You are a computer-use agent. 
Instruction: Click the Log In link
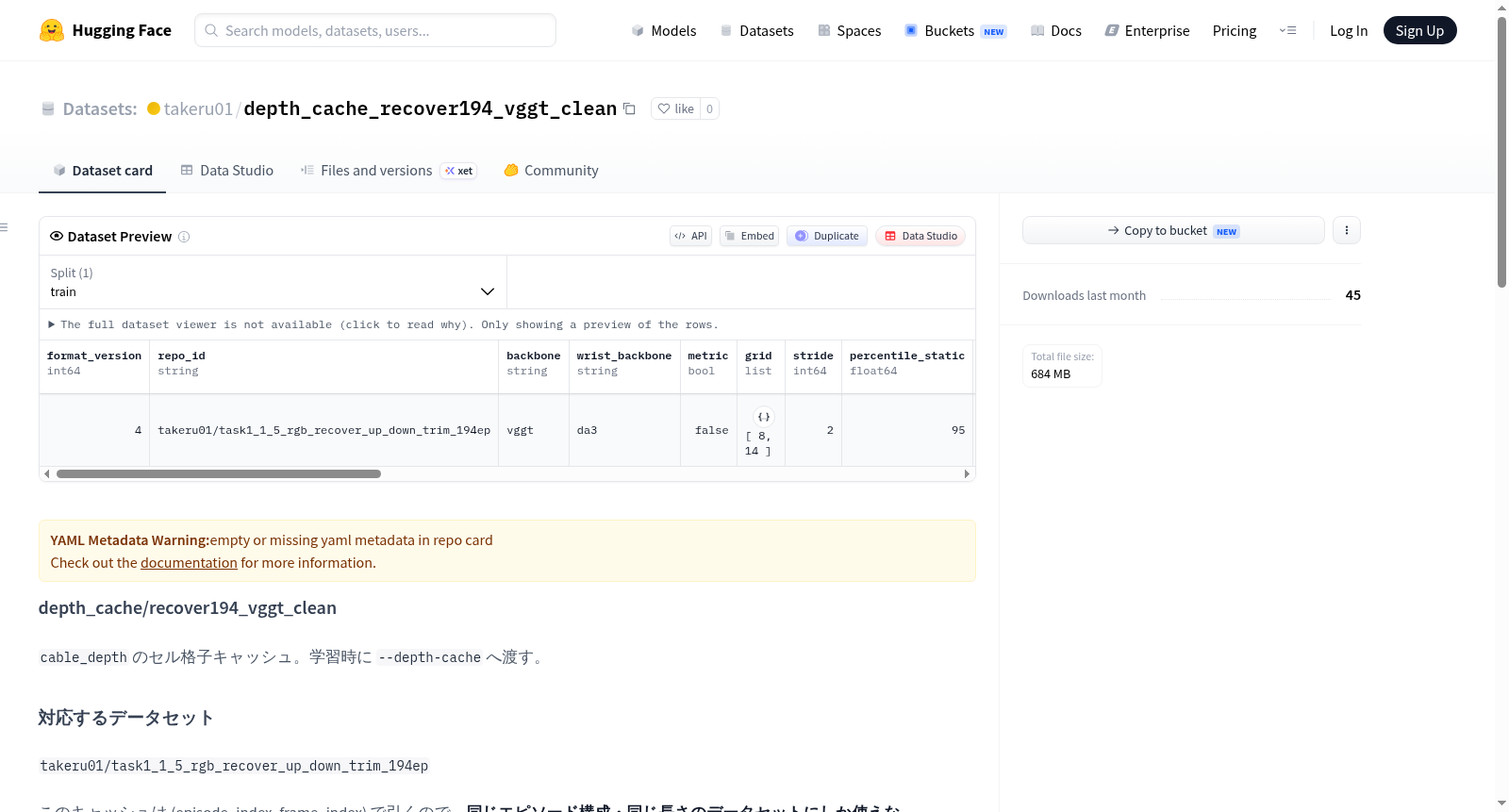tap(1349, 31)
